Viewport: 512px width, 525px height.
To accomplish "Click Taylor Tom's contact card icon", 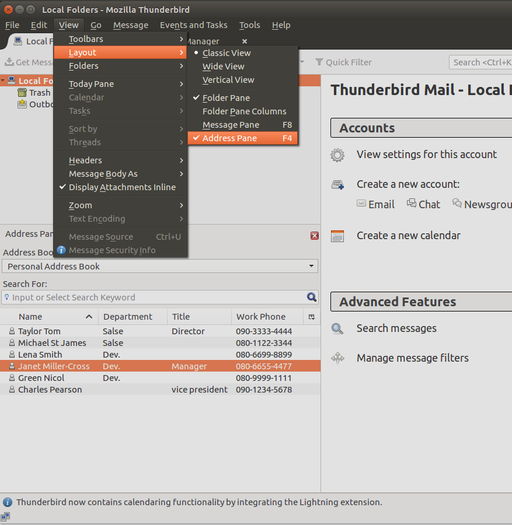I will coord(12,331).
